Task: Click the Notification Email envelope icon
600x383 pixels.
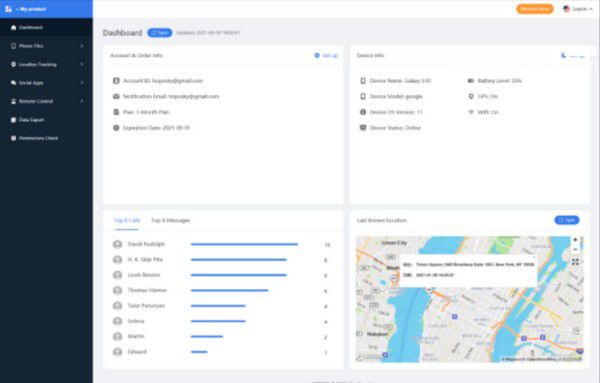Action: (x=116, y=96)
